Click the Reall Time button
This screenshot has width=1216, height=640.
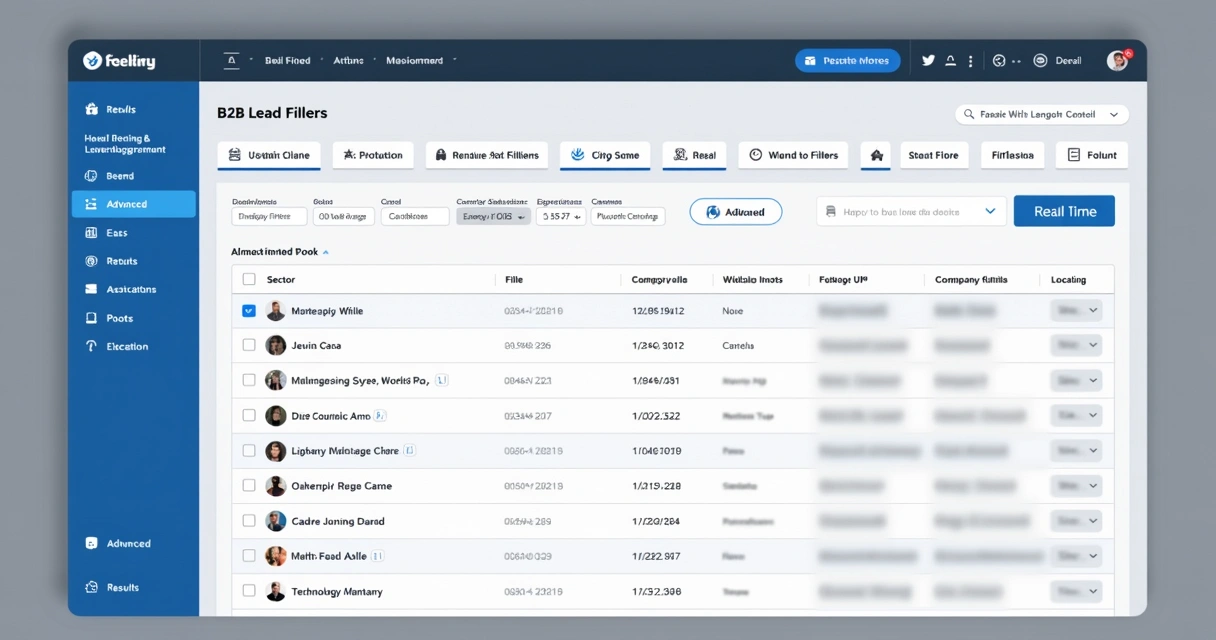click(x=1064, y=211)
